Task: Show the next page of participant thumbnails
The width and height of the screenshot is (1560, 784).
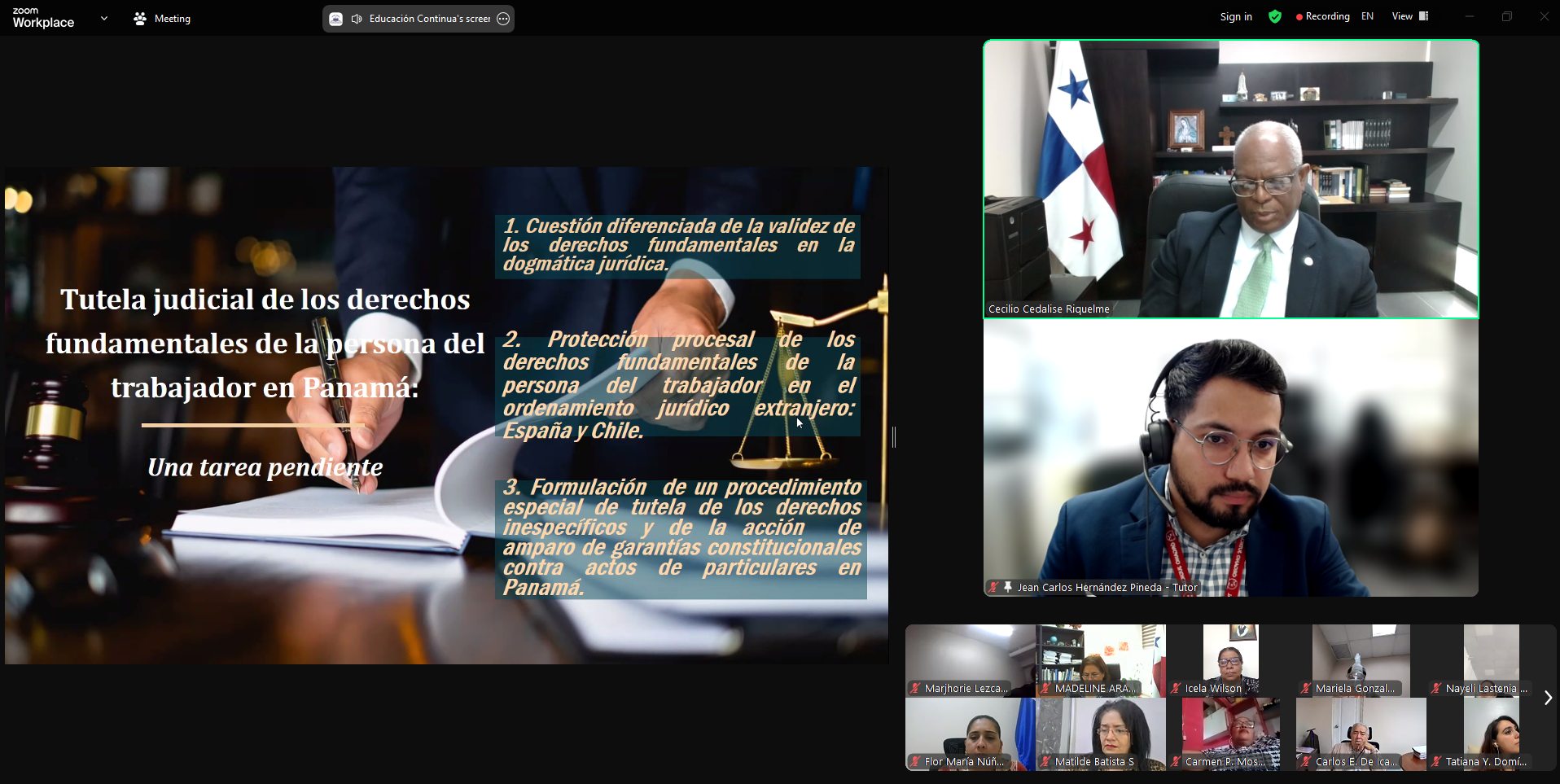Action: pos(1548,698)
